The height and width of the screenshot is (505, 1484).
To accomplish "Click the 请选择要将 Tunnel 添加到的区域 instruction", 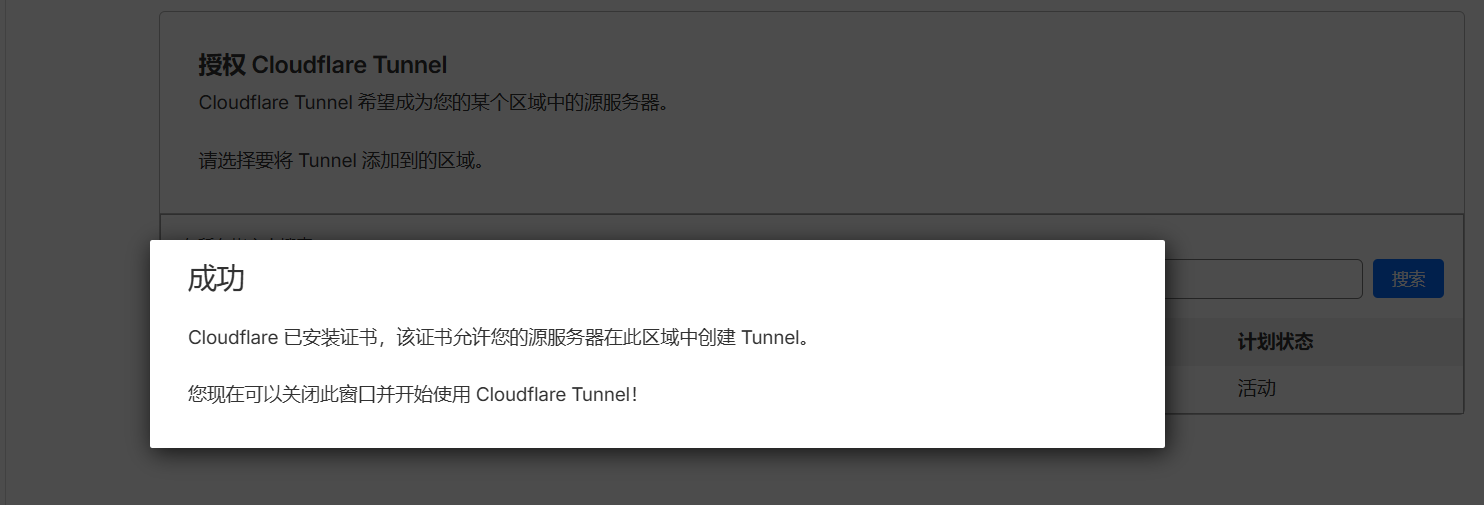I will coord(341,160).
